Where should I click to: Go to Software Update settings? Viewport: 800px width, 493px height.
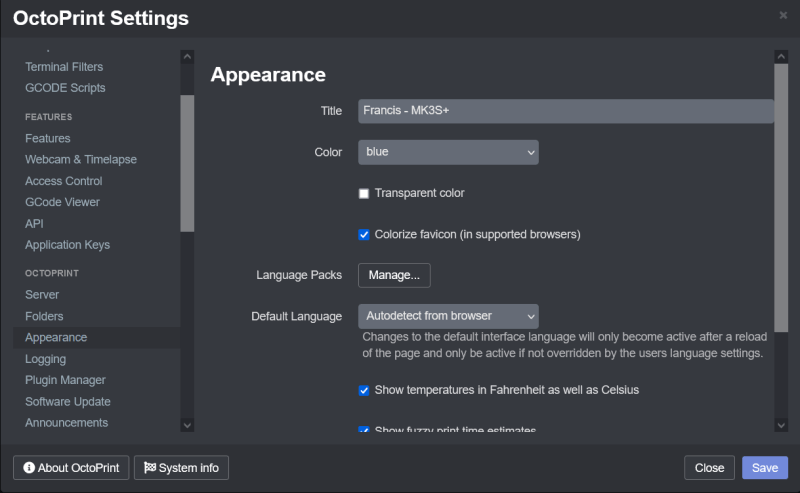68,402
